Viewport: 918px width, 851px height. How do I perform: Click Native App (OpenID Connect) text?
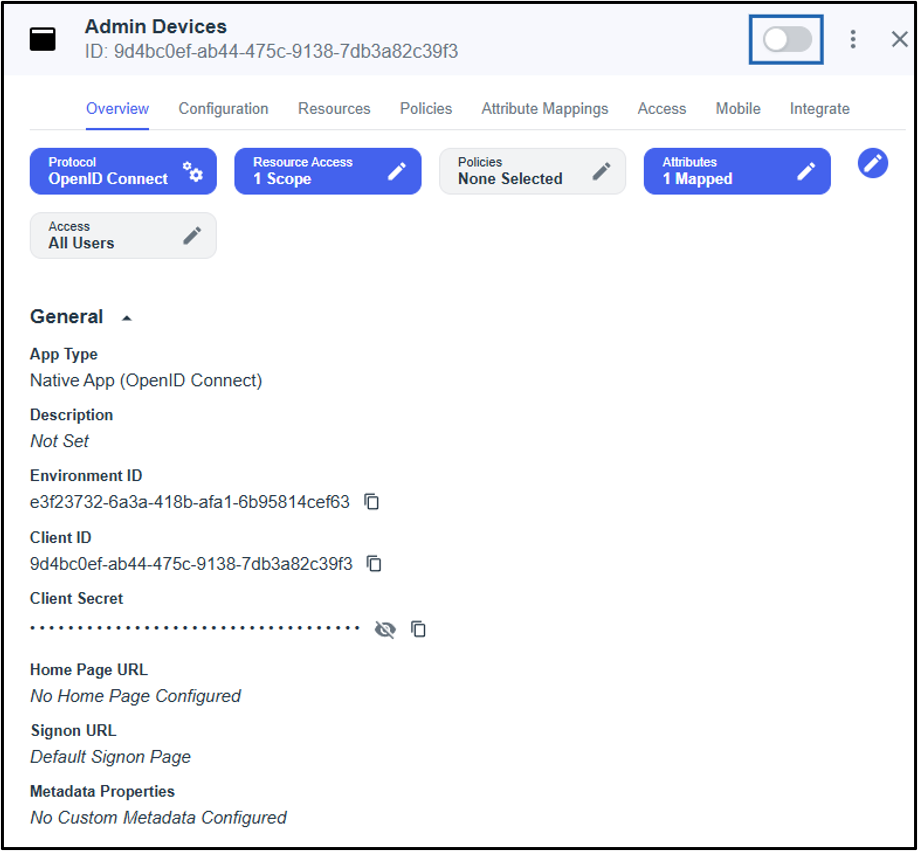click(x=146, y=380)
